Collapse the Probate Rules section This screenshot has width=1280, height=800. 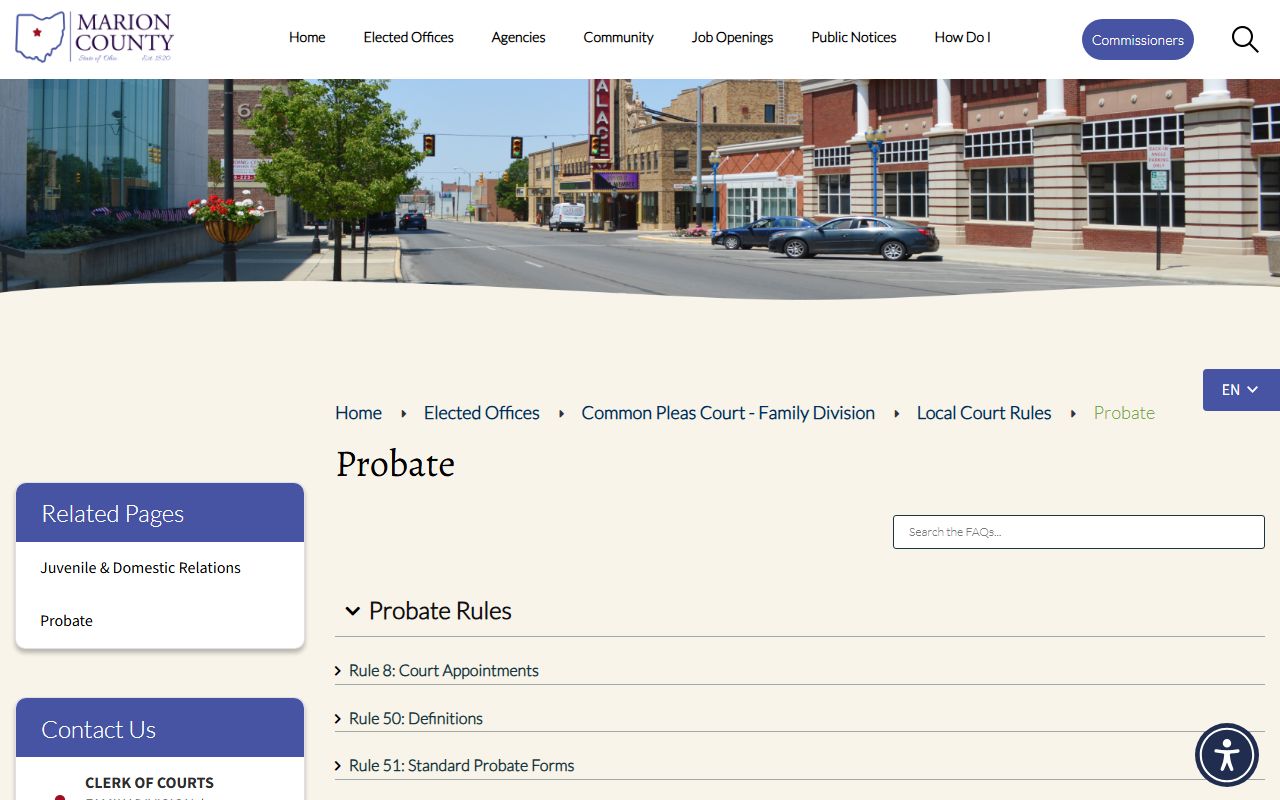coord(428,611)
